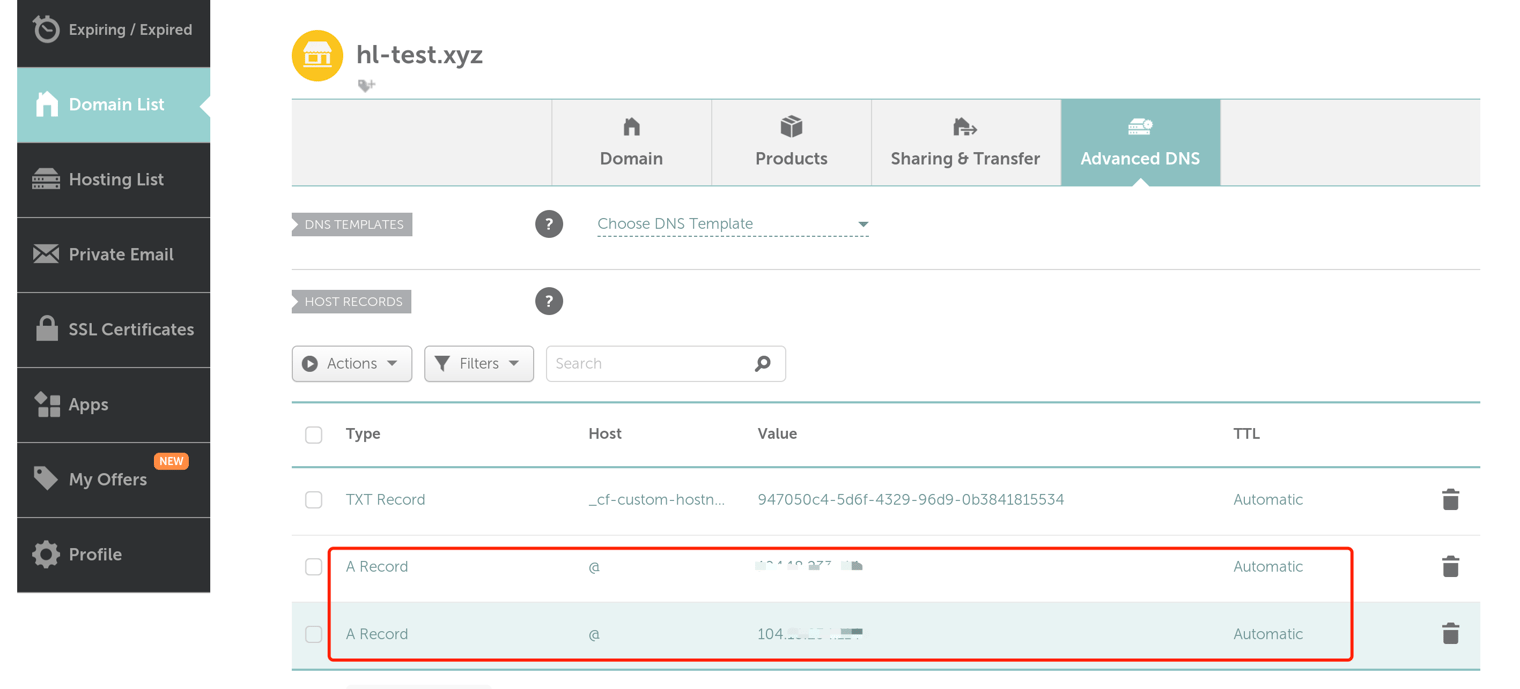Click into the host records Search field
The image size is (1520, 689).
pyautogui.click(x=650, y=364)
